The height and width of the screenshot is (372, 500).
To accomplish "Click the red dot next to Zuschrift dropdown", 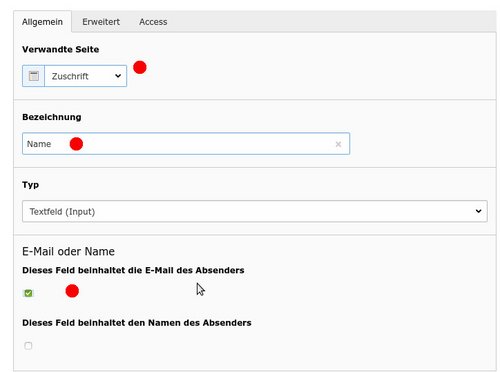I will (140, 67).
